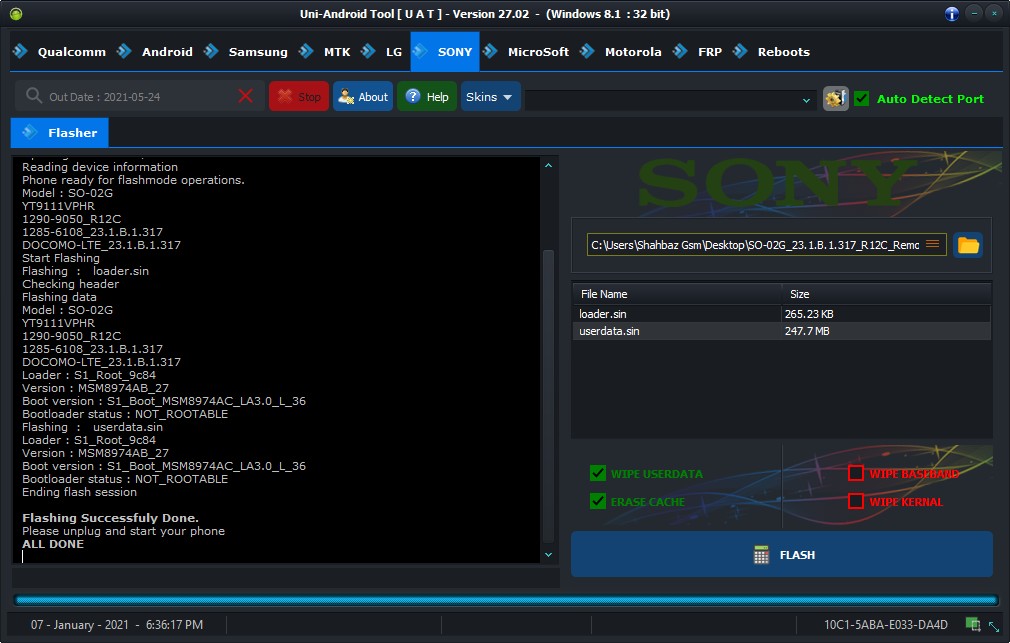
Task: Click the 'Start Flashing' log line
Action: coord(61,258)
